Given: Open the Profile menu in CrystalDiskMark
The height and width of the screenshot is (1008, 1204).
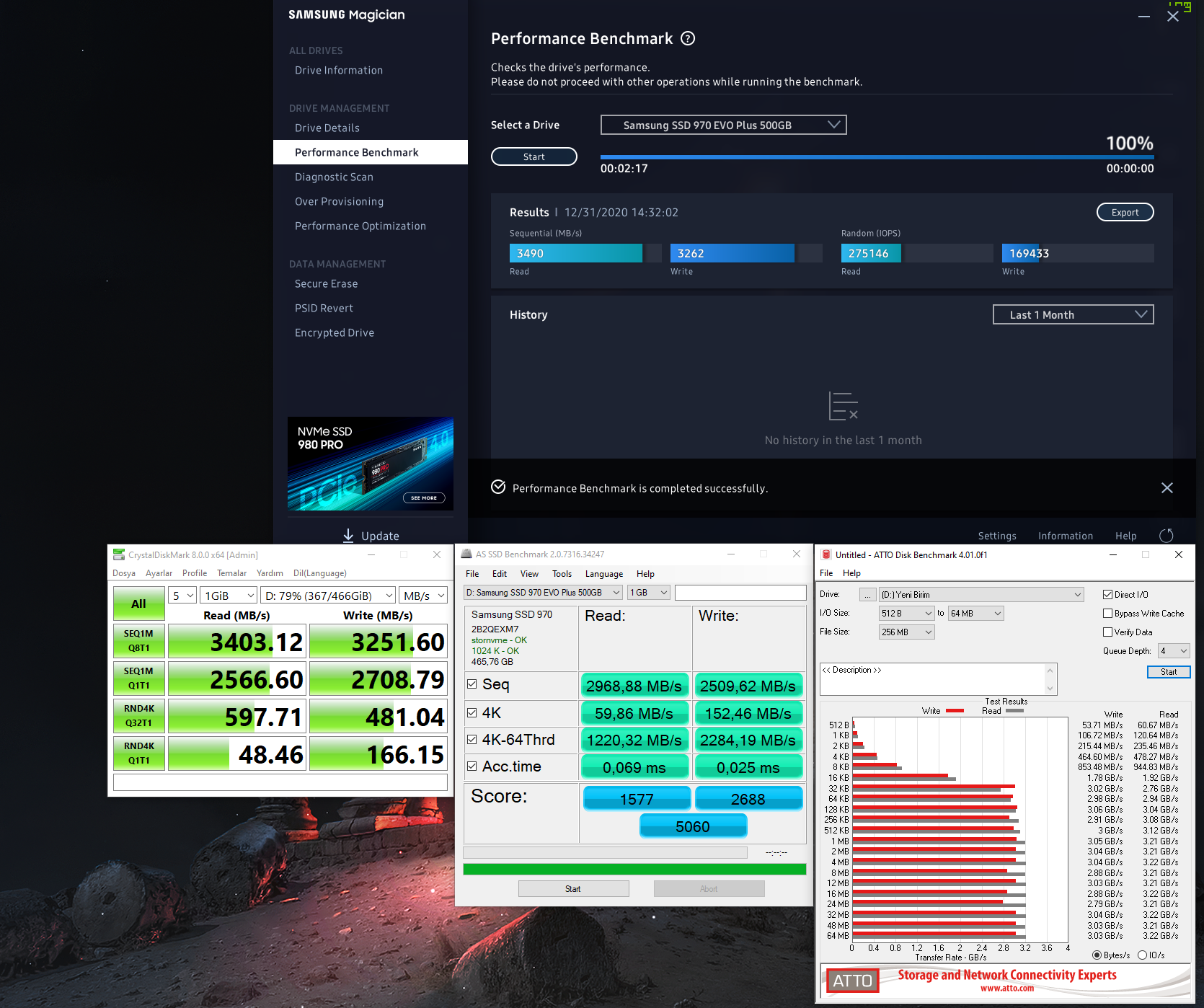Looking at the screenshot, I should (x=195, y=573).
